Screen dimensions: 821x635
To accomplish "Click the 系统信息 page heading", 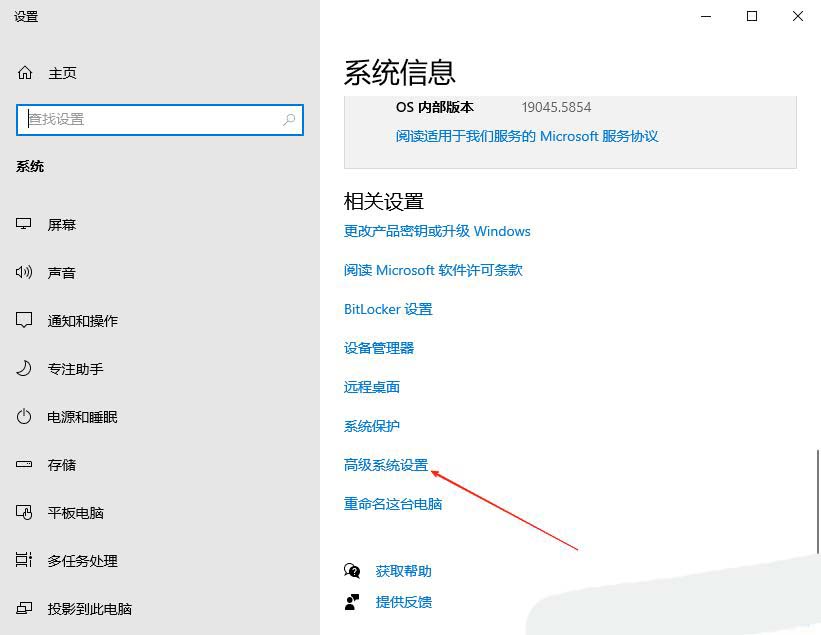I will click(399, 72).
